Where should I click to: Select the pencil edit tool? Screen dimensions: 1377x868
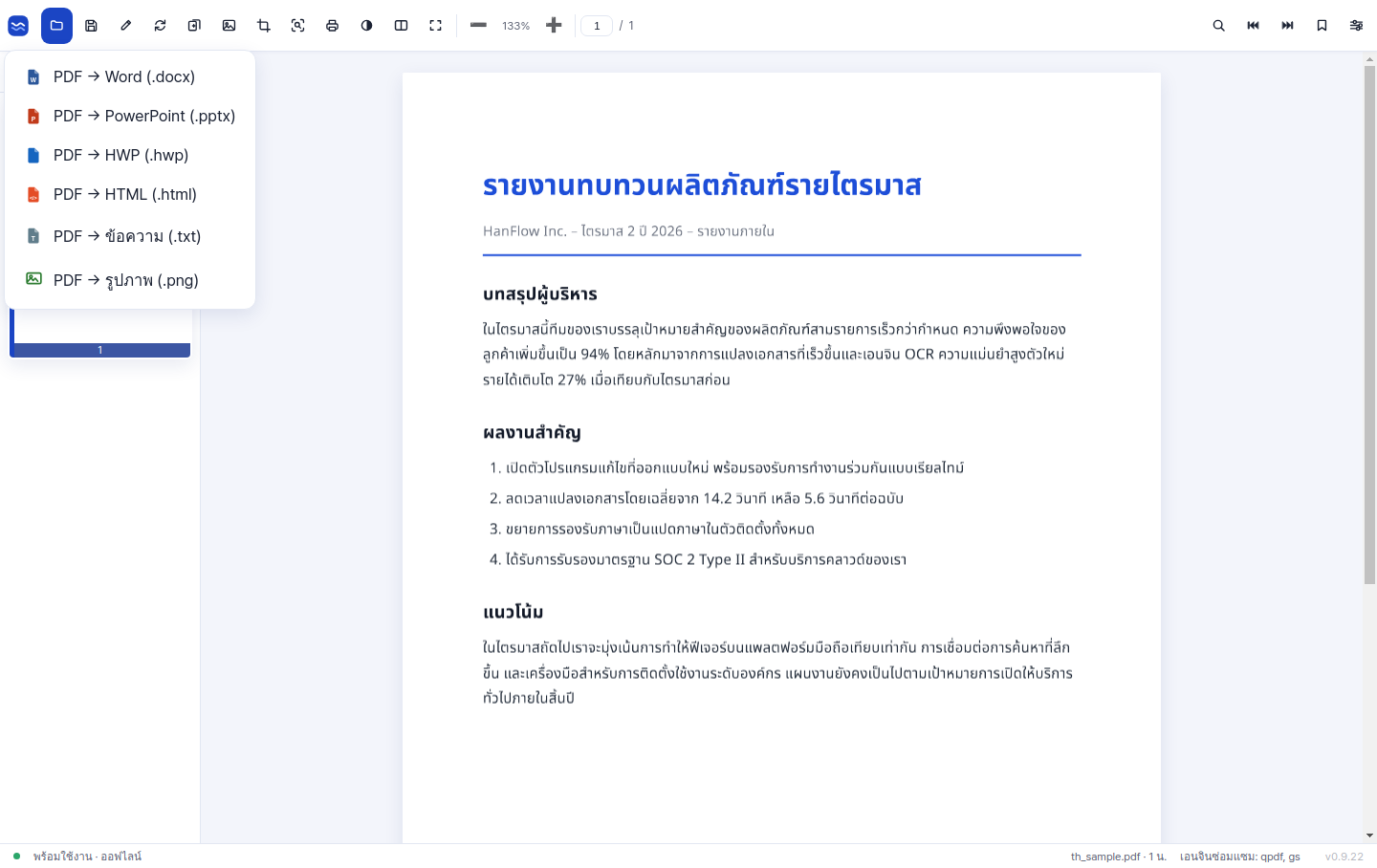tap(125, 26)
